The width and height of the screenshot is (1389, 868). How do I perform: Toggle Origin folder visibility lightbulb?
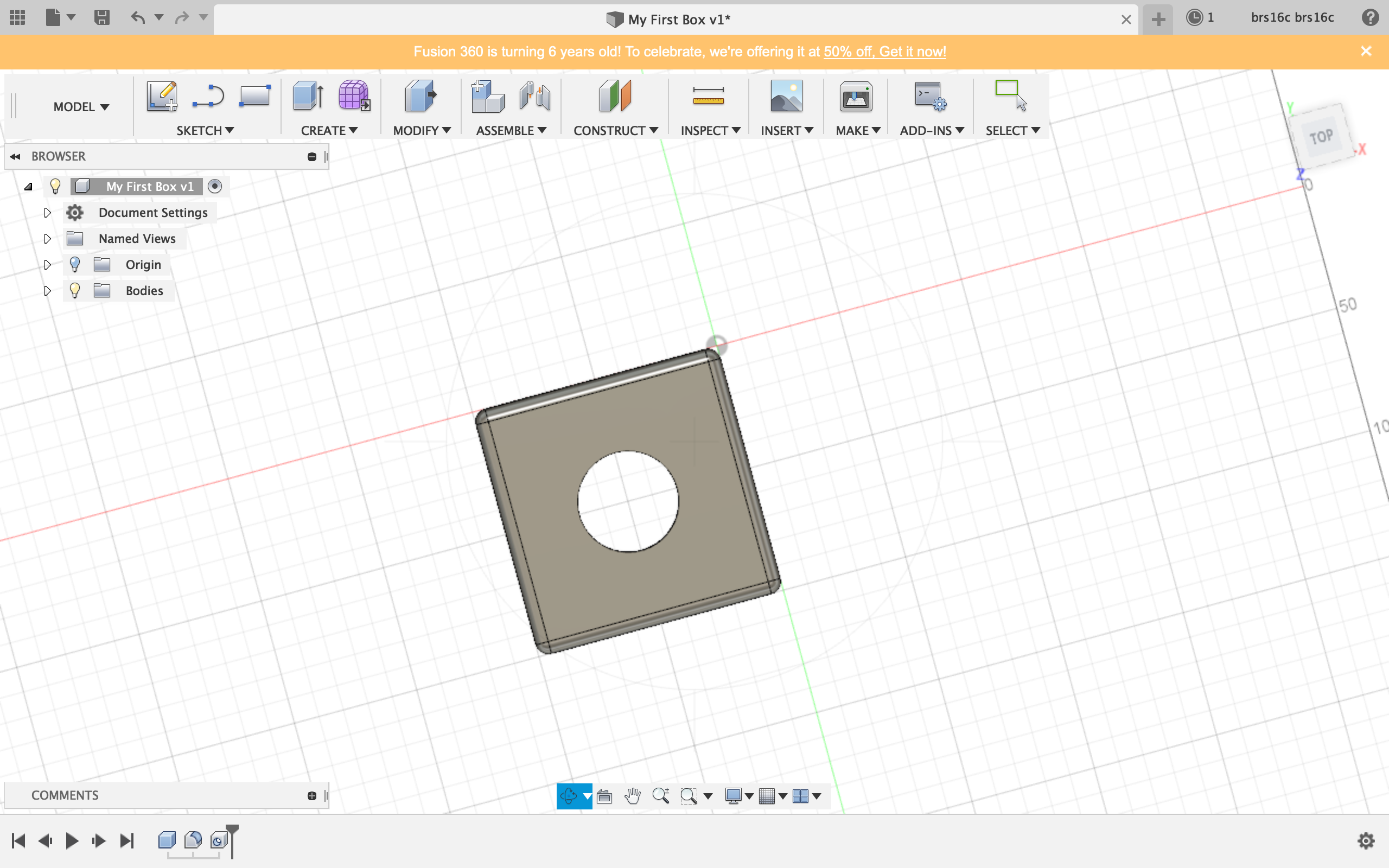coord(75,265)
